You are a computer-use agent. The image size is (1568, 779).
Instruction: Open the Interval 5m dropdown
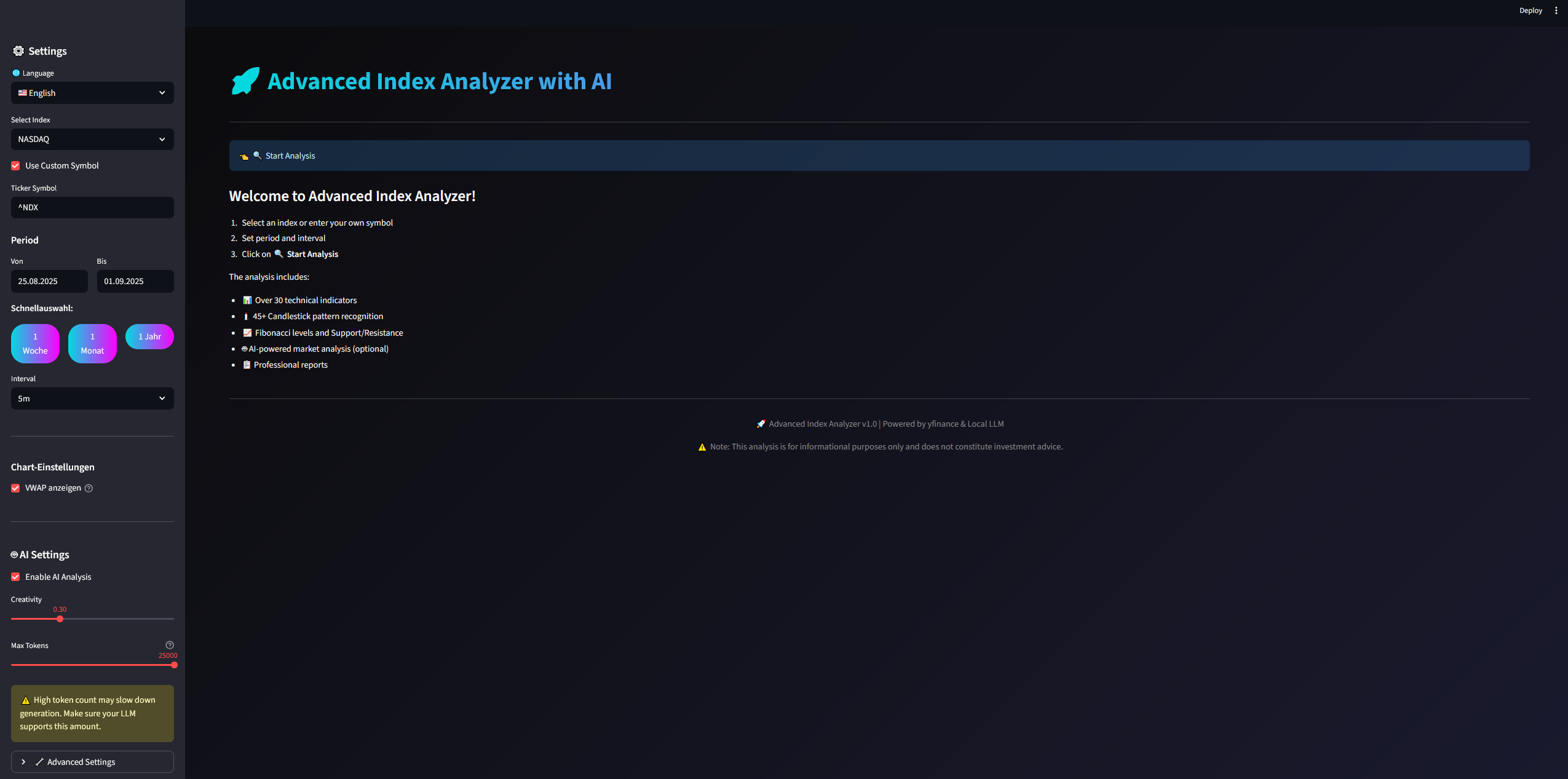point(92,398)
